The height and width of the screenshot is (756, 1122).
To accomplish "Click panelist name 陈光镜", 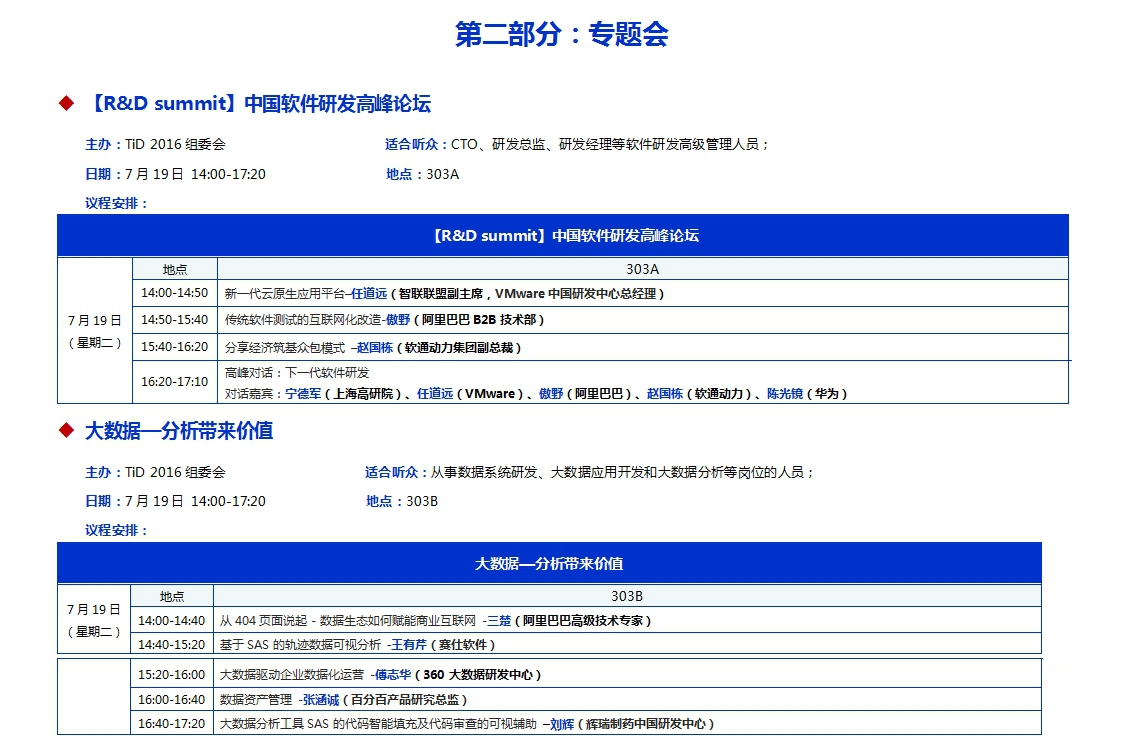I will pyautogui.click(x=785, y=394).
